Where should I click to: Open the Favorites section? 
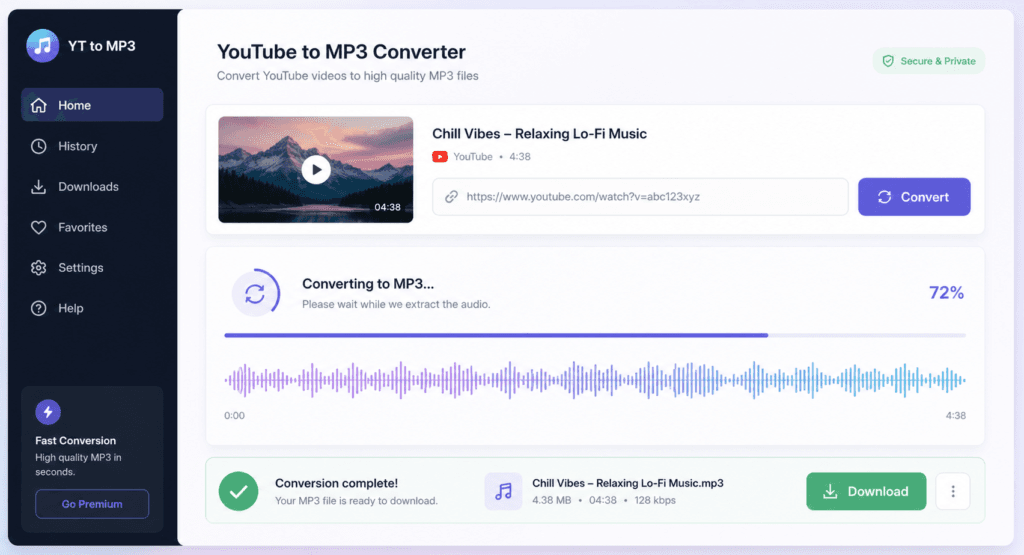[x=92, y=227]
